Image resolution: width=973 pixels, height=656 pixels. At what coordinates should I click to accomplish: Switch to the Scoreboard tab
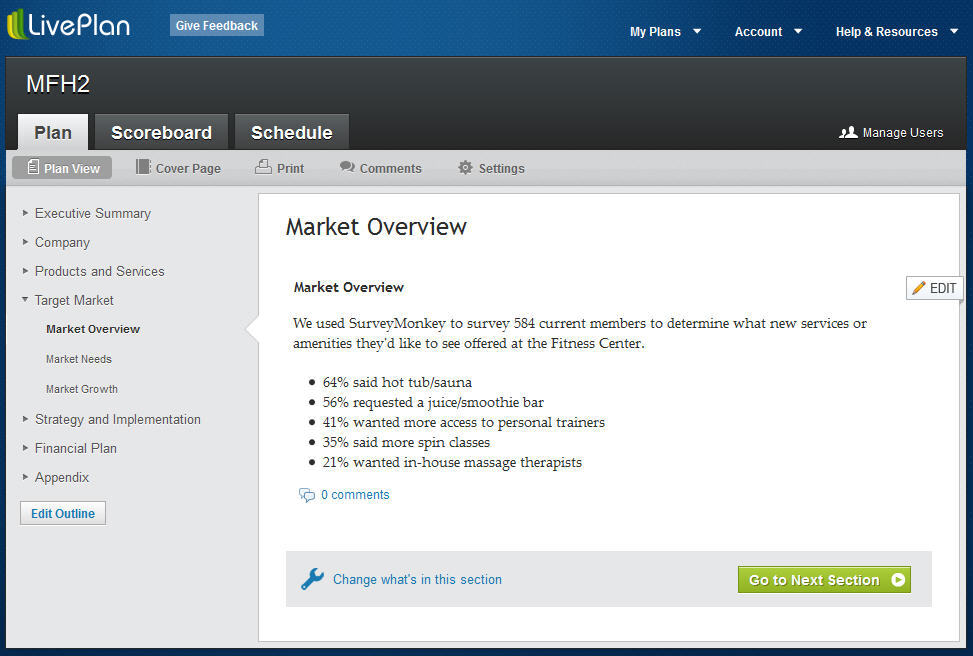click(x=160, y=131)
